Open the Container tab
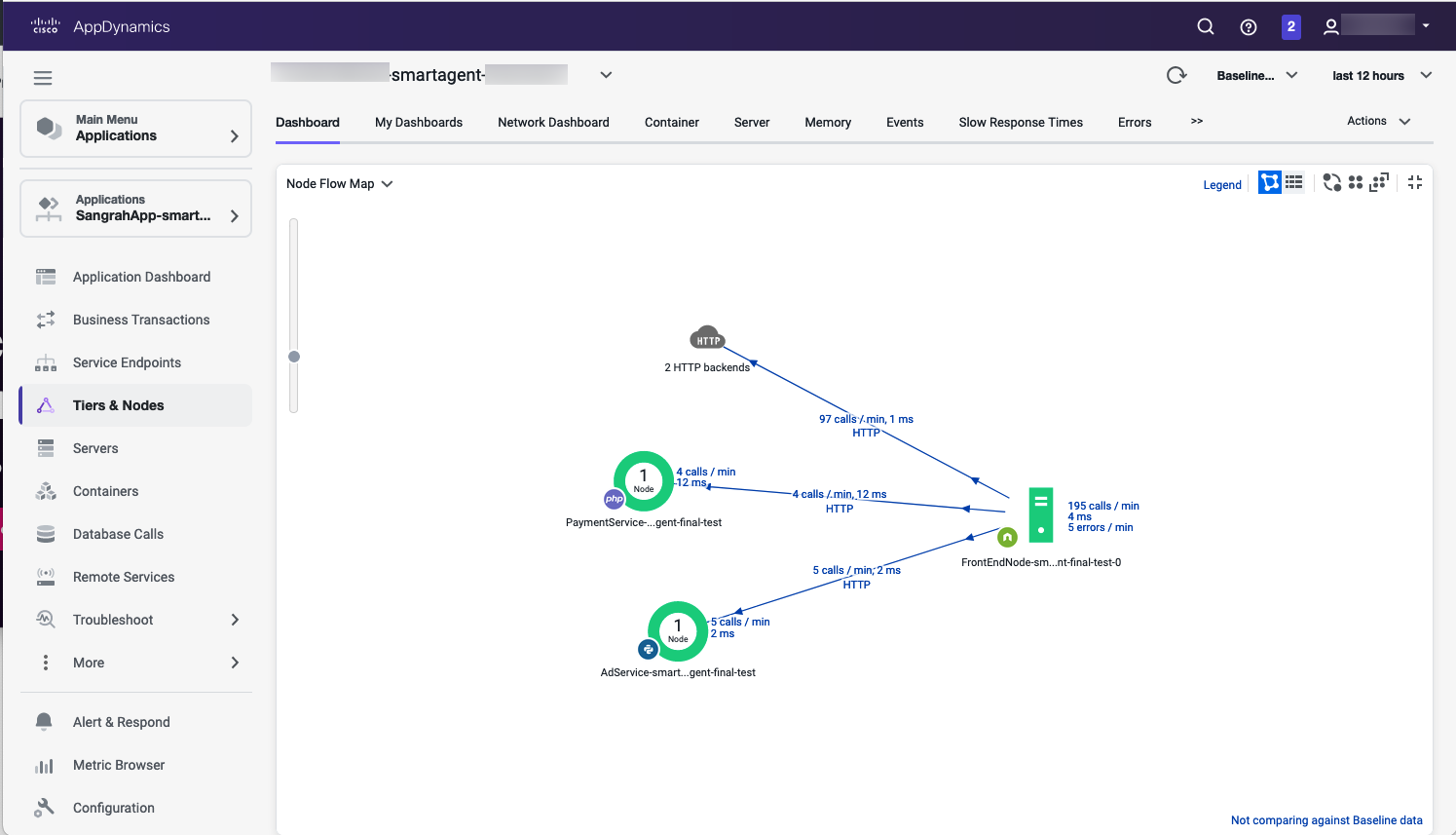Viewport: 1456px width, 835px height. [672, 122]
